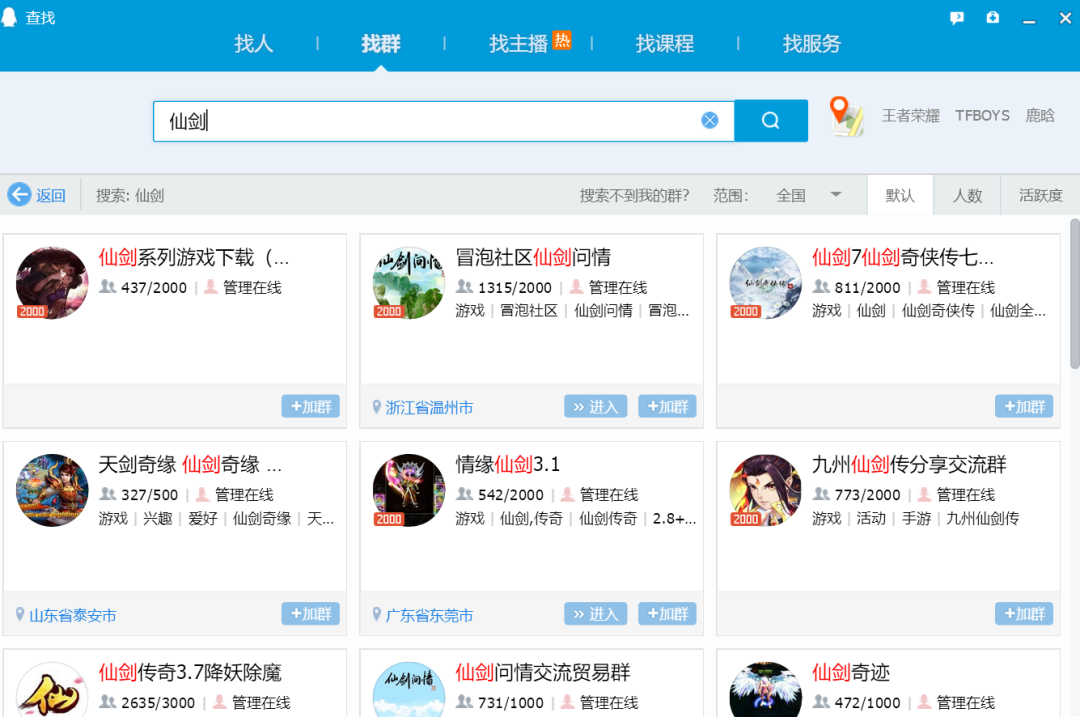Image resolution: width=1080 pixels, height=717 pixels.
Task: Open avatar of 仙剑7仙剑奇侠传七 group
Action: [766, 282]
